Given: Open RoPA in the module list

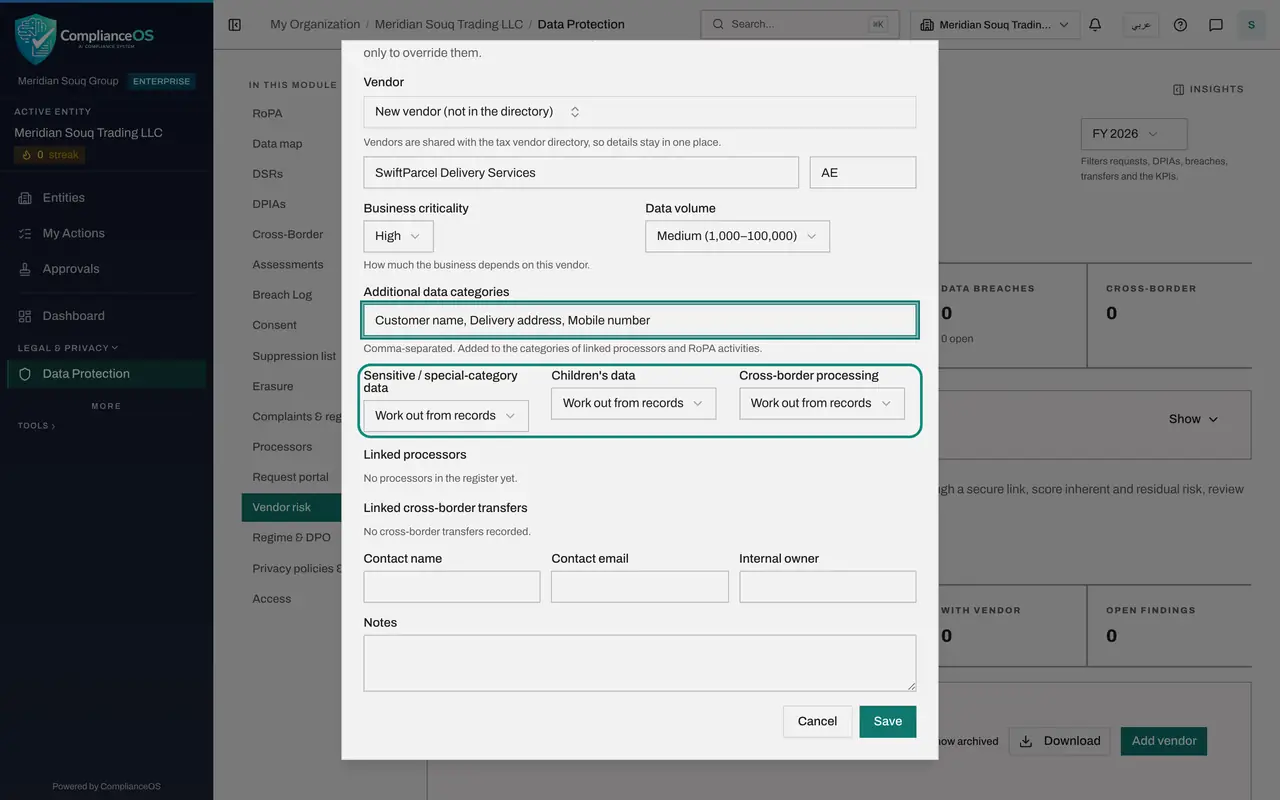Looking at the screenshot, I should [x=267, y=113].
